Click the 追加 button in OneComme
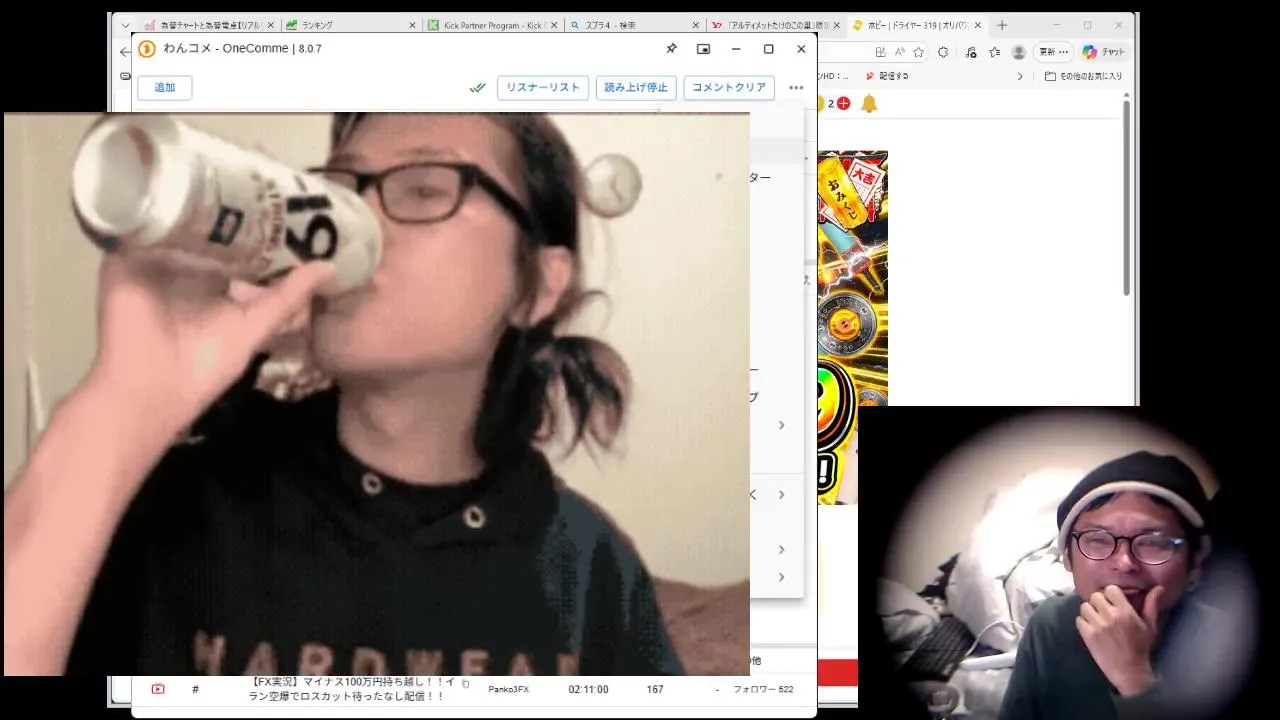The image size is (1280, 720). point(165,88)
